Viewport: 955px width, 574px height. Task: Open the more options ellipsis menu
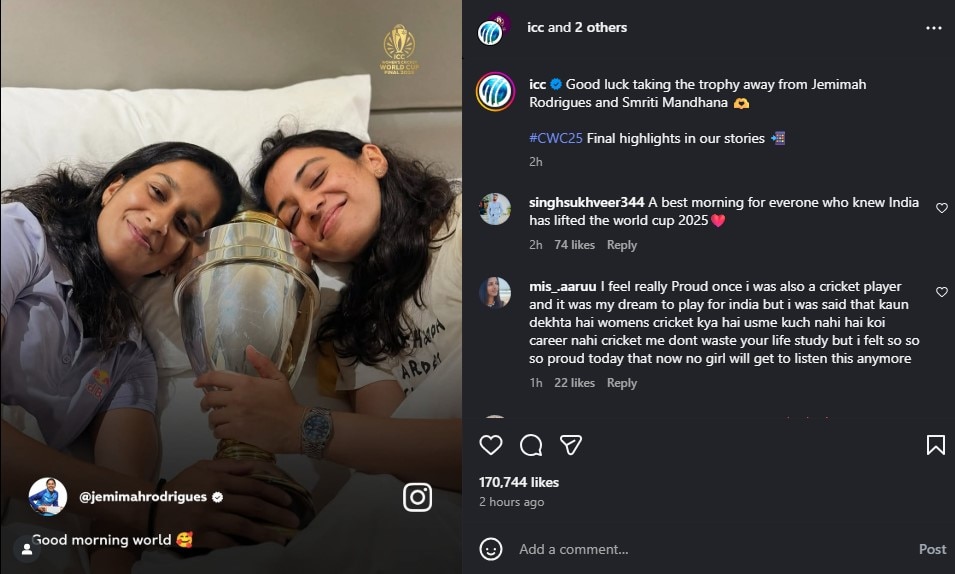coord(934,28)
